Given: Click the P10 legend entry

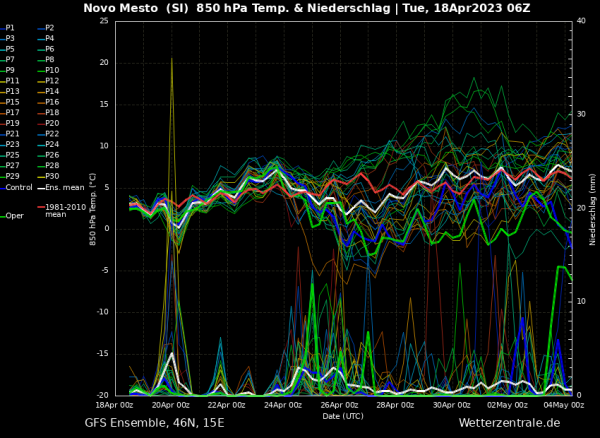Looking at the screenshot, I should [x=48, y=70].
